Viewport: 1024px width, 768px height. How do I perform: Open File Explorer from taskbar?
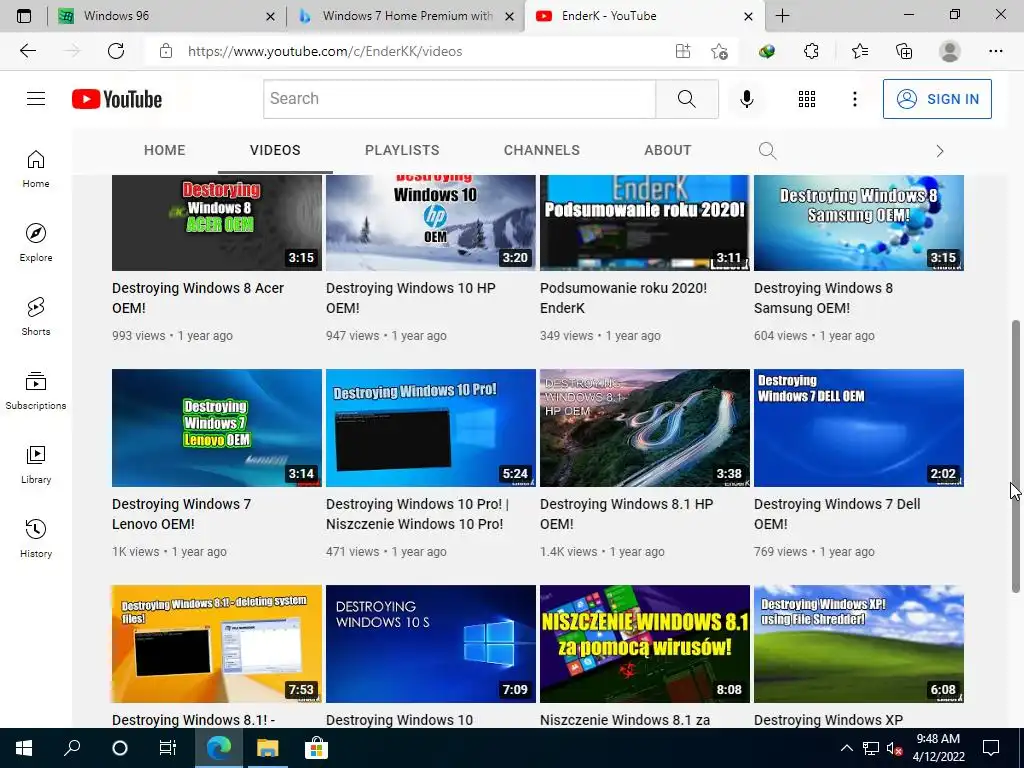tap(267, 748)
